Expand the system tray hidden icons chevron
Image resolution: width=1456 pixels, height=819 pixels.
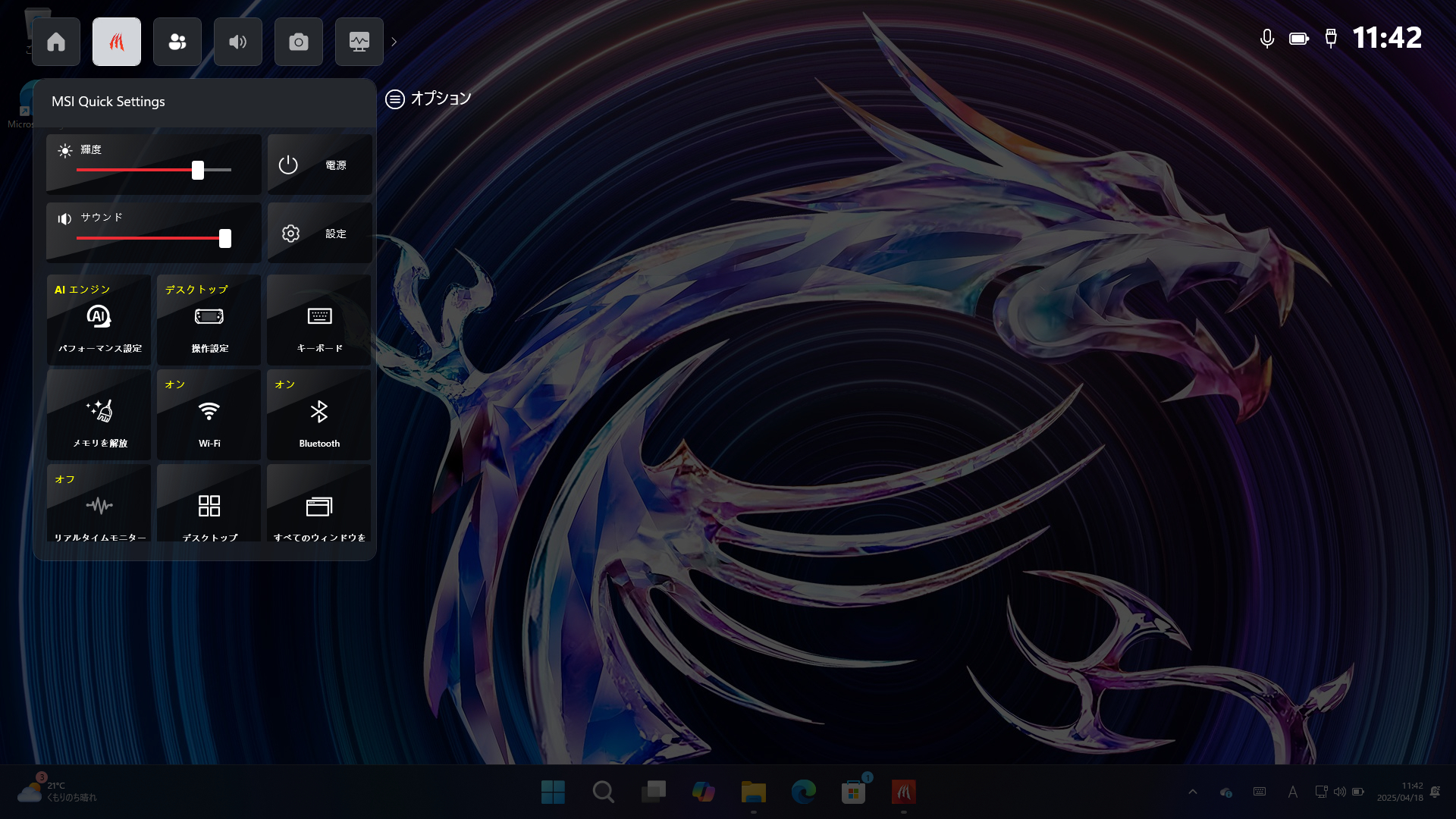[1193, 792]
